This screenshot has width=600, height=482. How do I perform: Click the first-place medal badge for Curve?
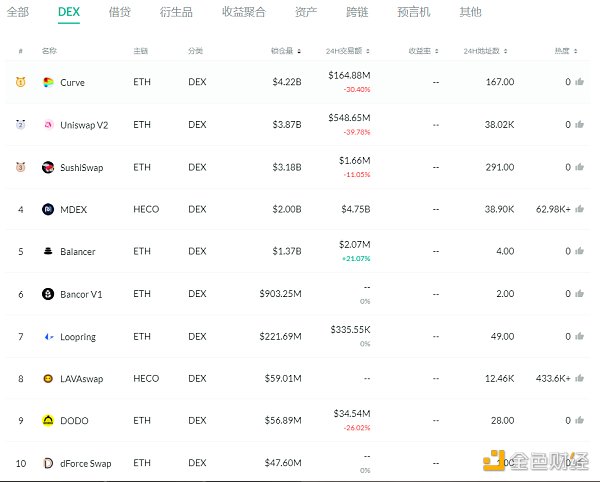point(20,83)
